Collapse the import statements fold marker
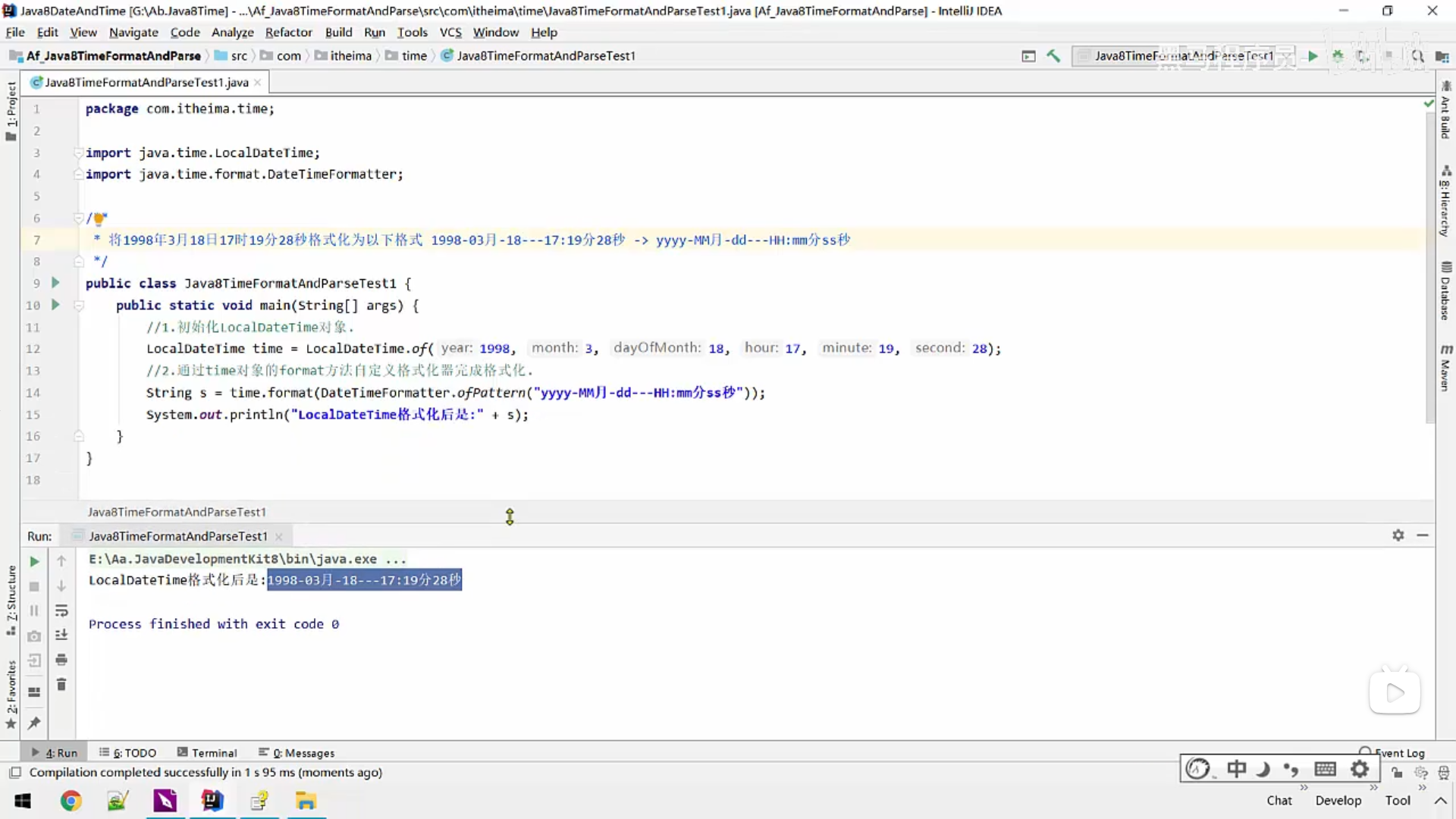The width and height of the screenshot is (1456, 819). pyautogui.click(x=78, y=153)
